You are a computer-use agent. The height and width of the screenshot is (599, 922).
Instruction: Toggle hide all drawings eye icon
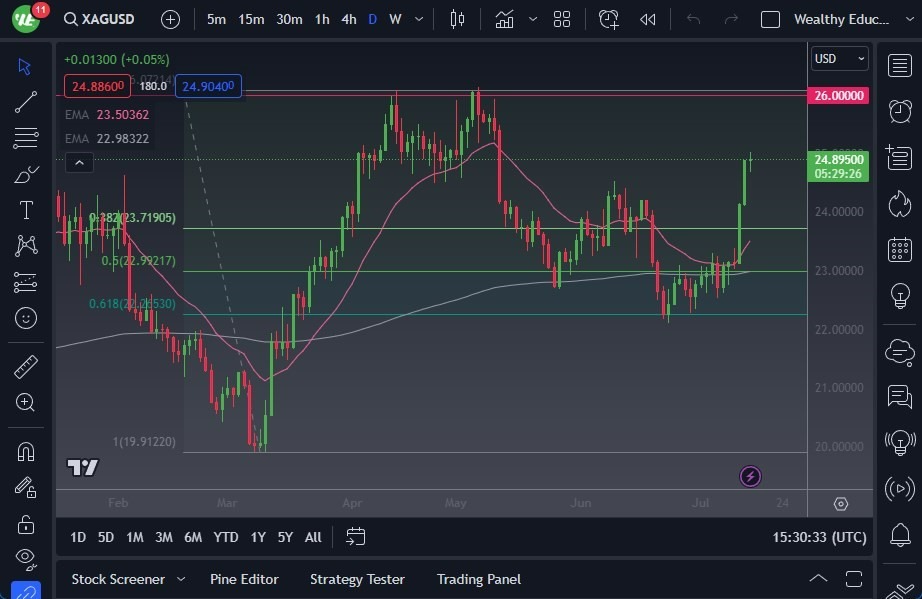pos(26,557)
